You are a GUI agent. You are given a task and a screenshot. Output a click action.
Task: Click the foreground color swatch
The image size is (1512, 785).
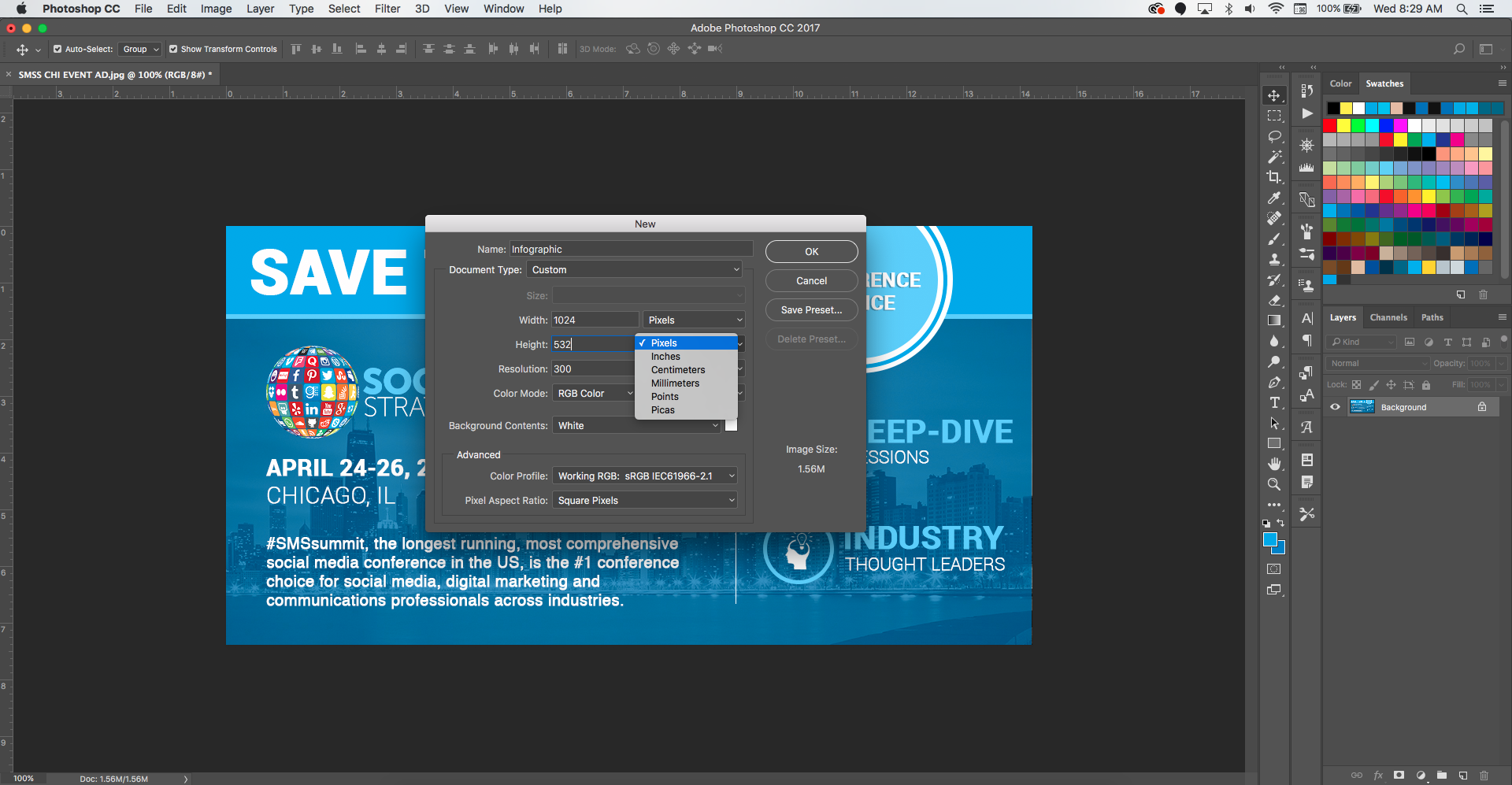(1269, 539)
